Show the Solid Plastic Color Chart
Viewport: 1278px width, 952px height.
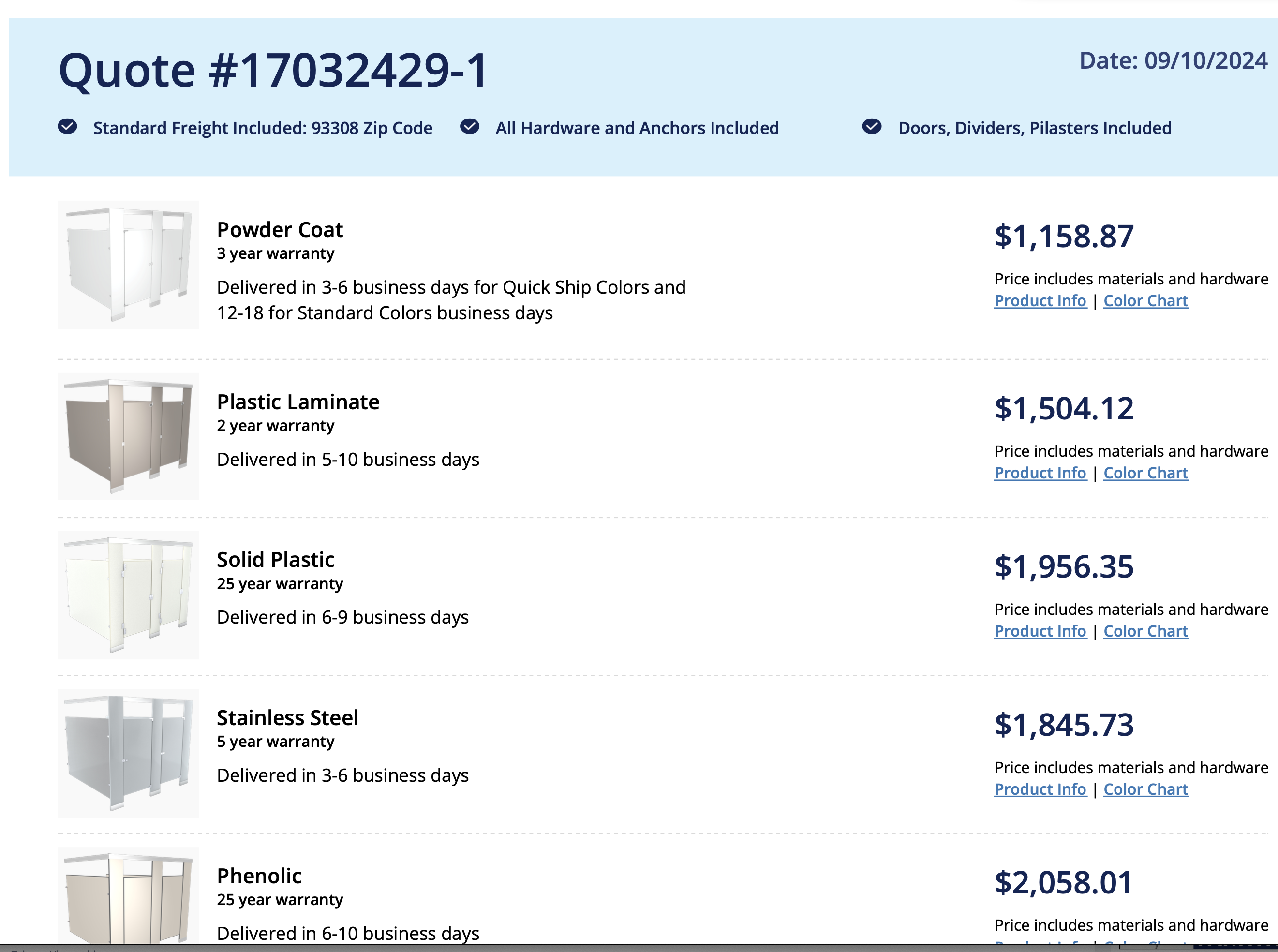tap(1145, 631)
